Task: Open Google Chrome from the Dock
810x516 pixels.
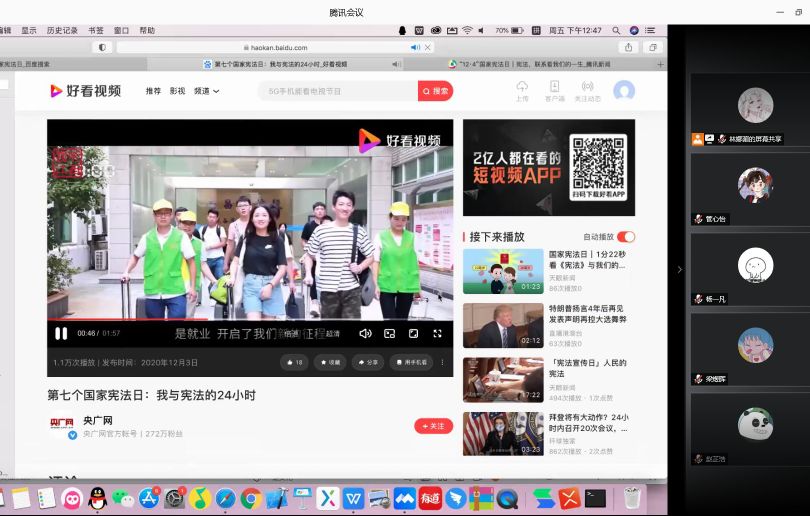Action: 251,497
